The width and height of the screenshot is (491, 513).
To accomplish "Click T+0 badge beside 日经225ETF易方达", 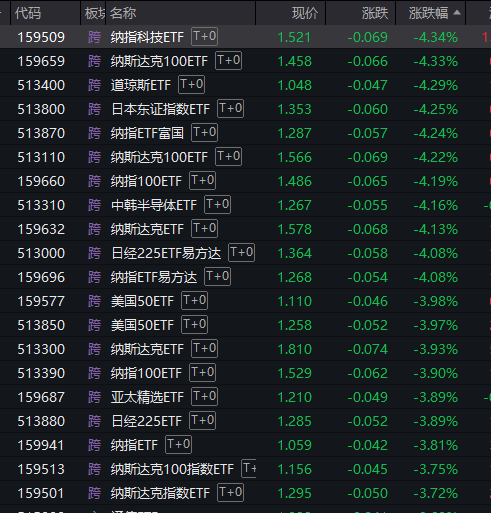I will tap(241, 252).
